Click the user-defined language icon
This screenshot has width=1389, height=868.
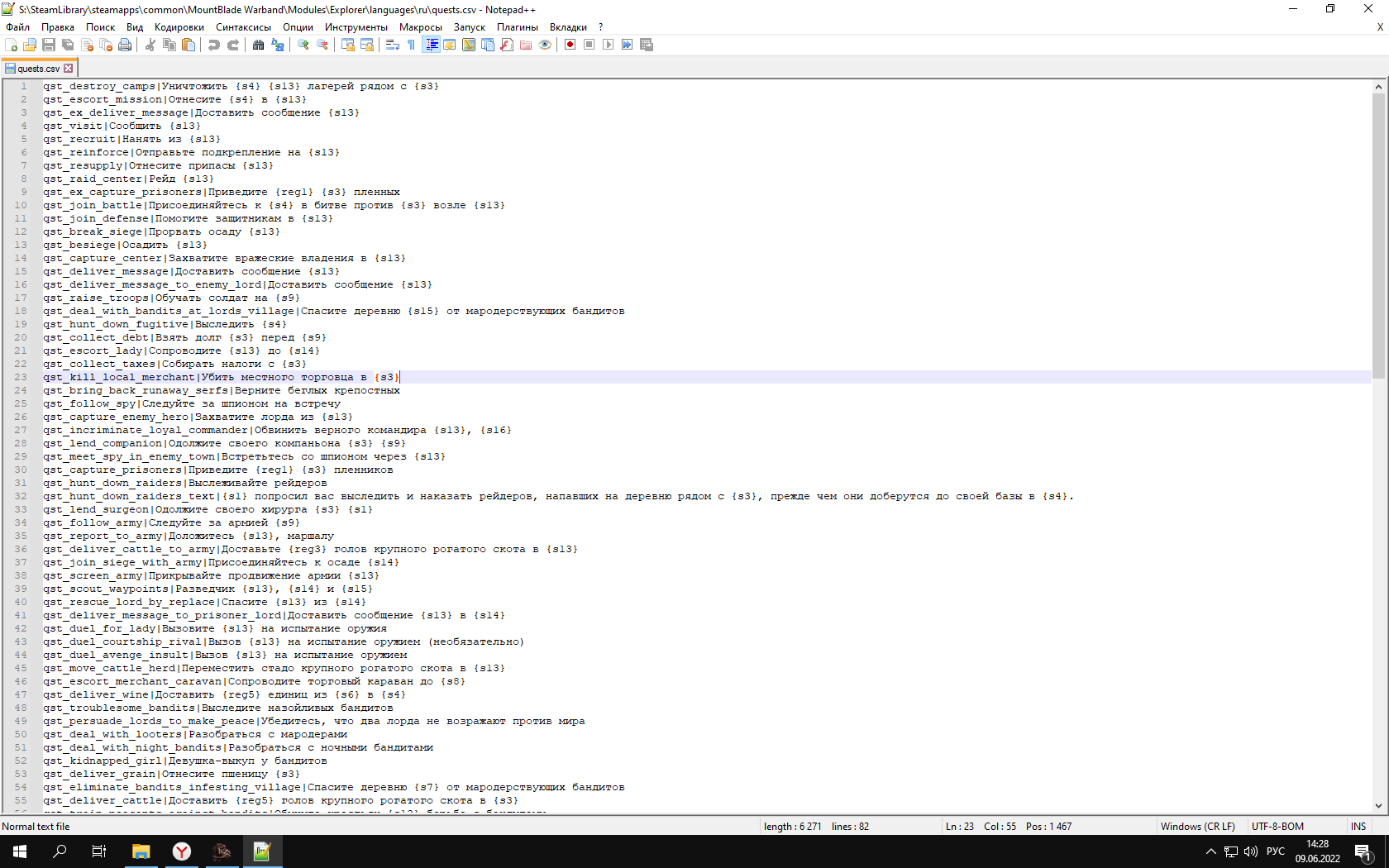point(450,45)
